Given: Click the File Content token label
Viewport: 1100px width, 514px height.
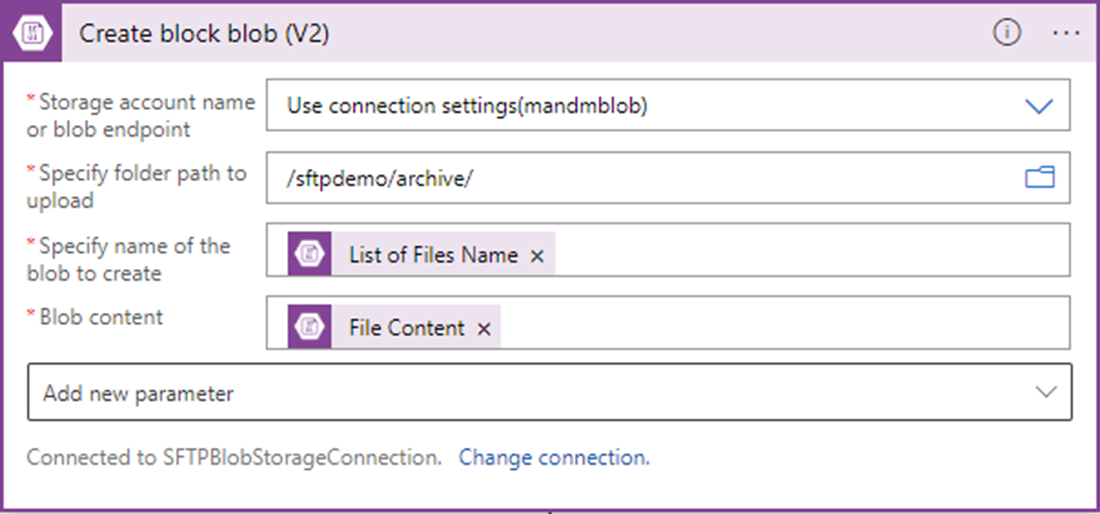Looking at the screenshot, I should click(407, 327).
